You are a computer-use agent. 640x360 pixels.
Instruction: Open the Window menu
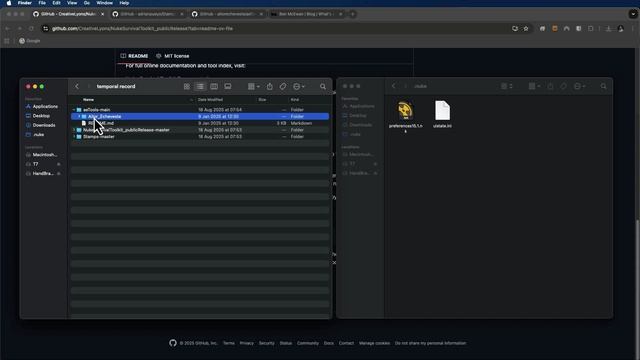(x=104, y=3)
